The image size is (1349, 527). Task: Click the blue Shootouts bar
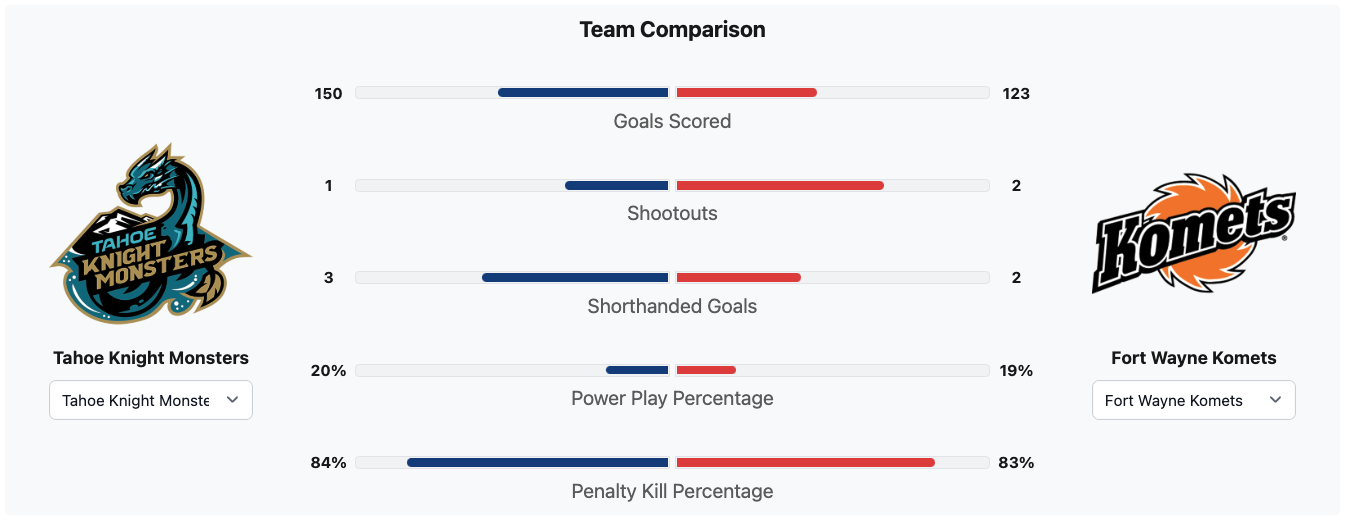point(616,186)
